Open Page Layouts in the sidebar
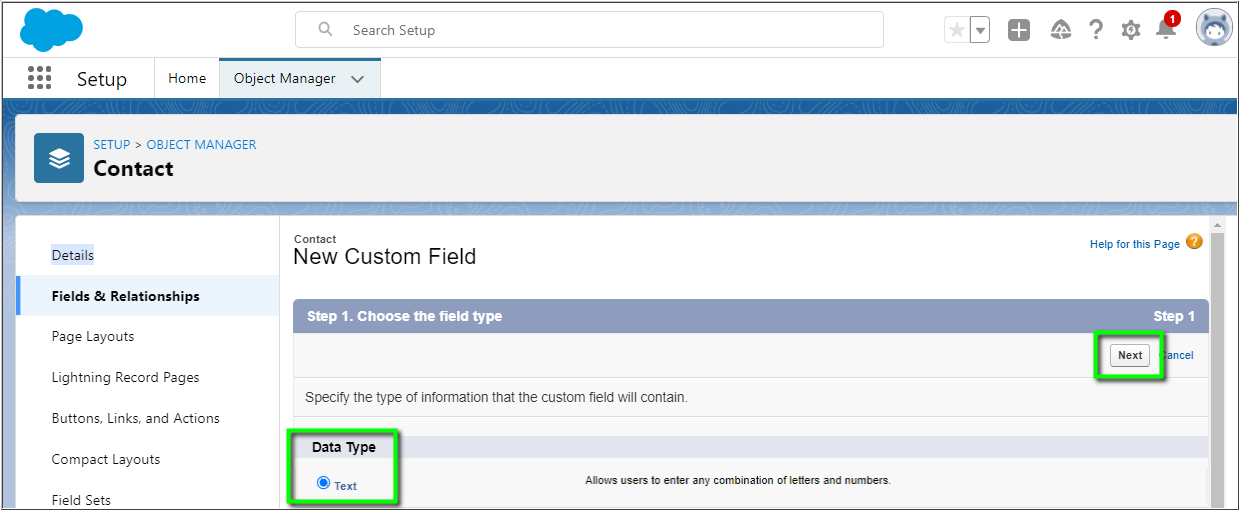The image size is (1239, 510). coord(93,337)
